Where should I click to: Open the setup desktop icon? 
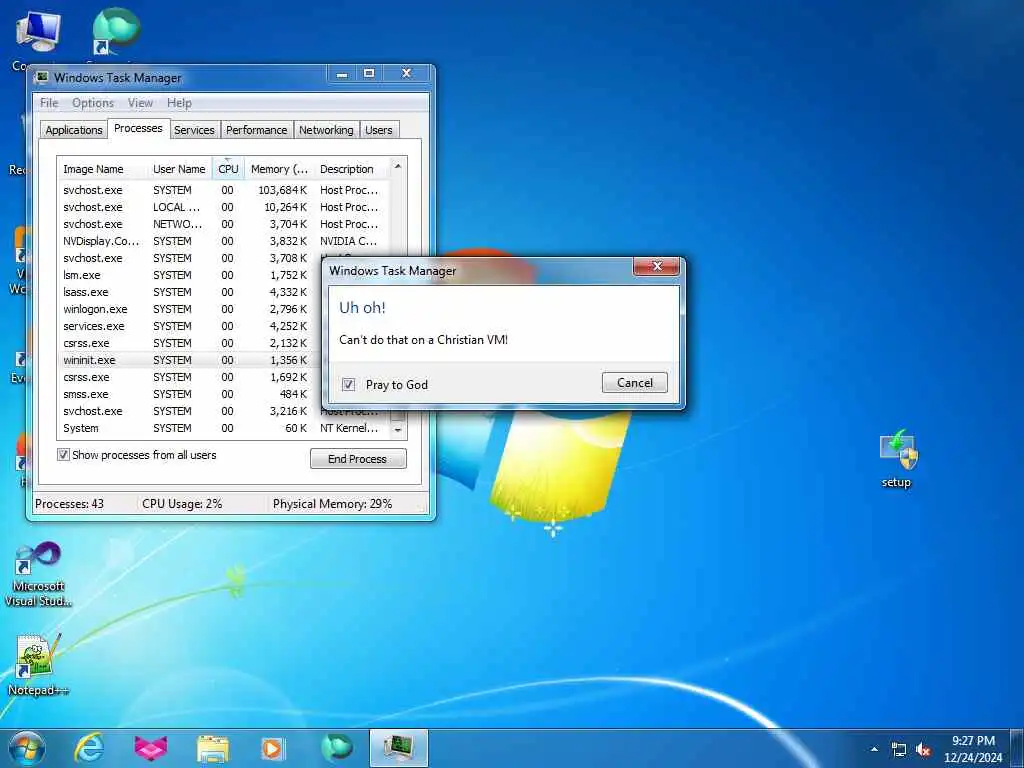pos(897,458)
